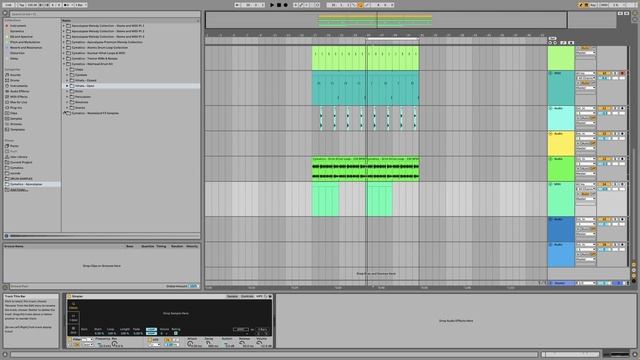
Task: Expand Atomic Drum Loop Collection folder
Action: (x=64, y=47)
